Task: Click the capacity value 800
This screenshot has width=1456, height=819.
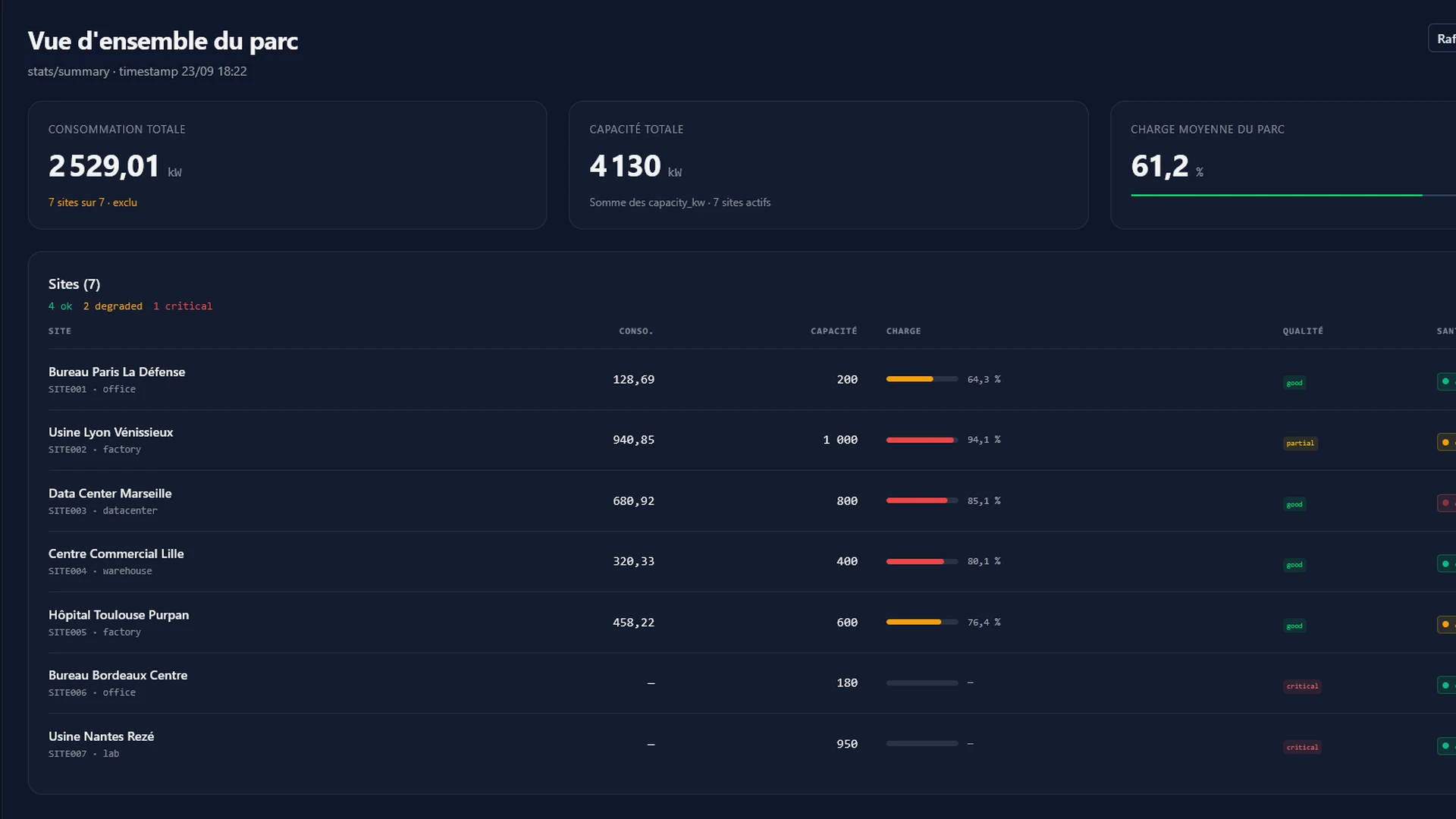Action: pos(847,501)
